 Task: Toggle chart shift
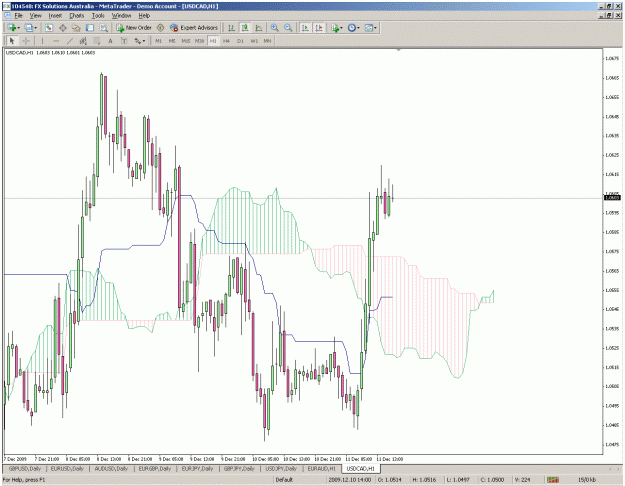319,28
